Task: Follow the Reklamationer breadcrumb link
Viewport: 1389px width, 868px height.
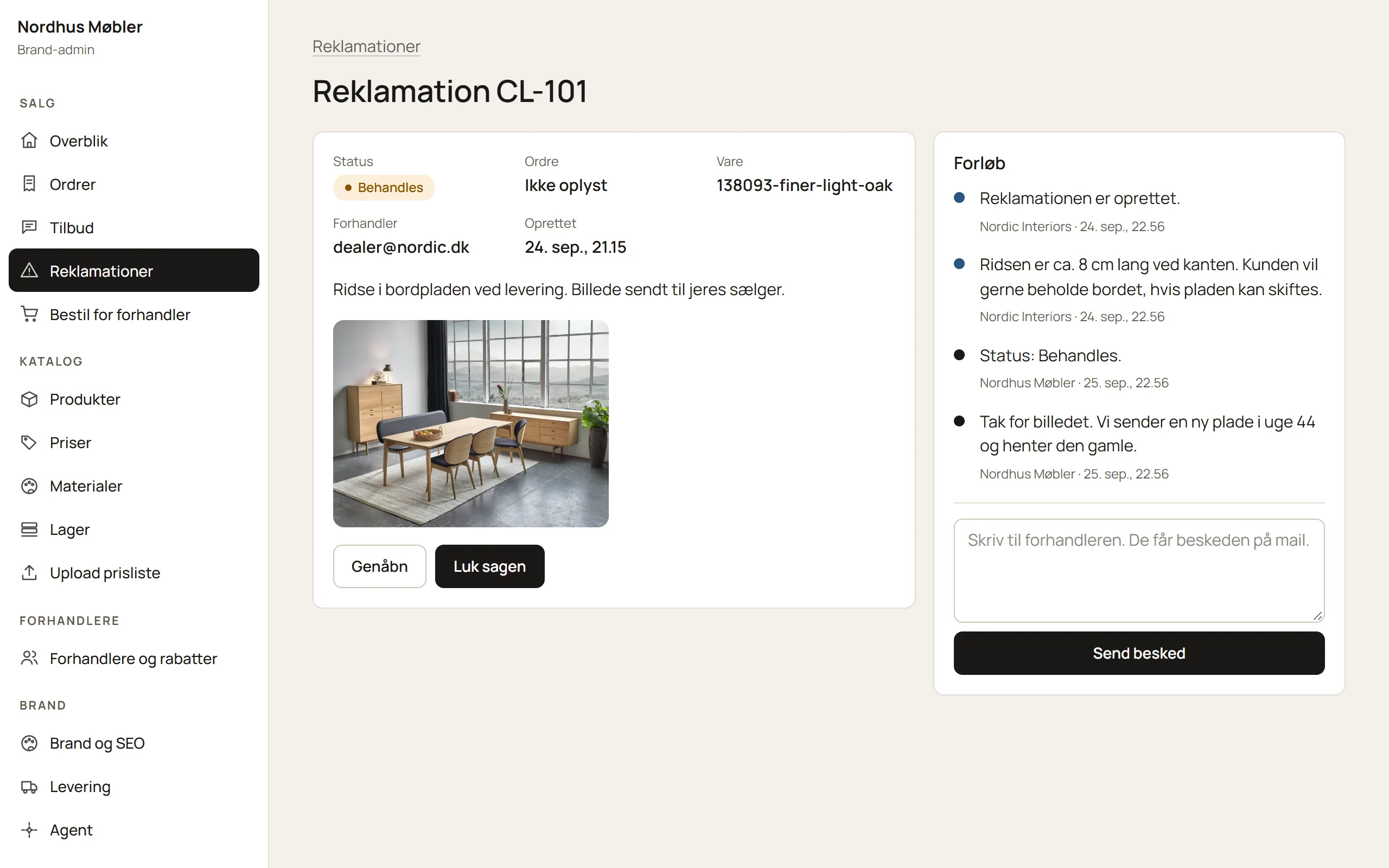Action: 366,47
